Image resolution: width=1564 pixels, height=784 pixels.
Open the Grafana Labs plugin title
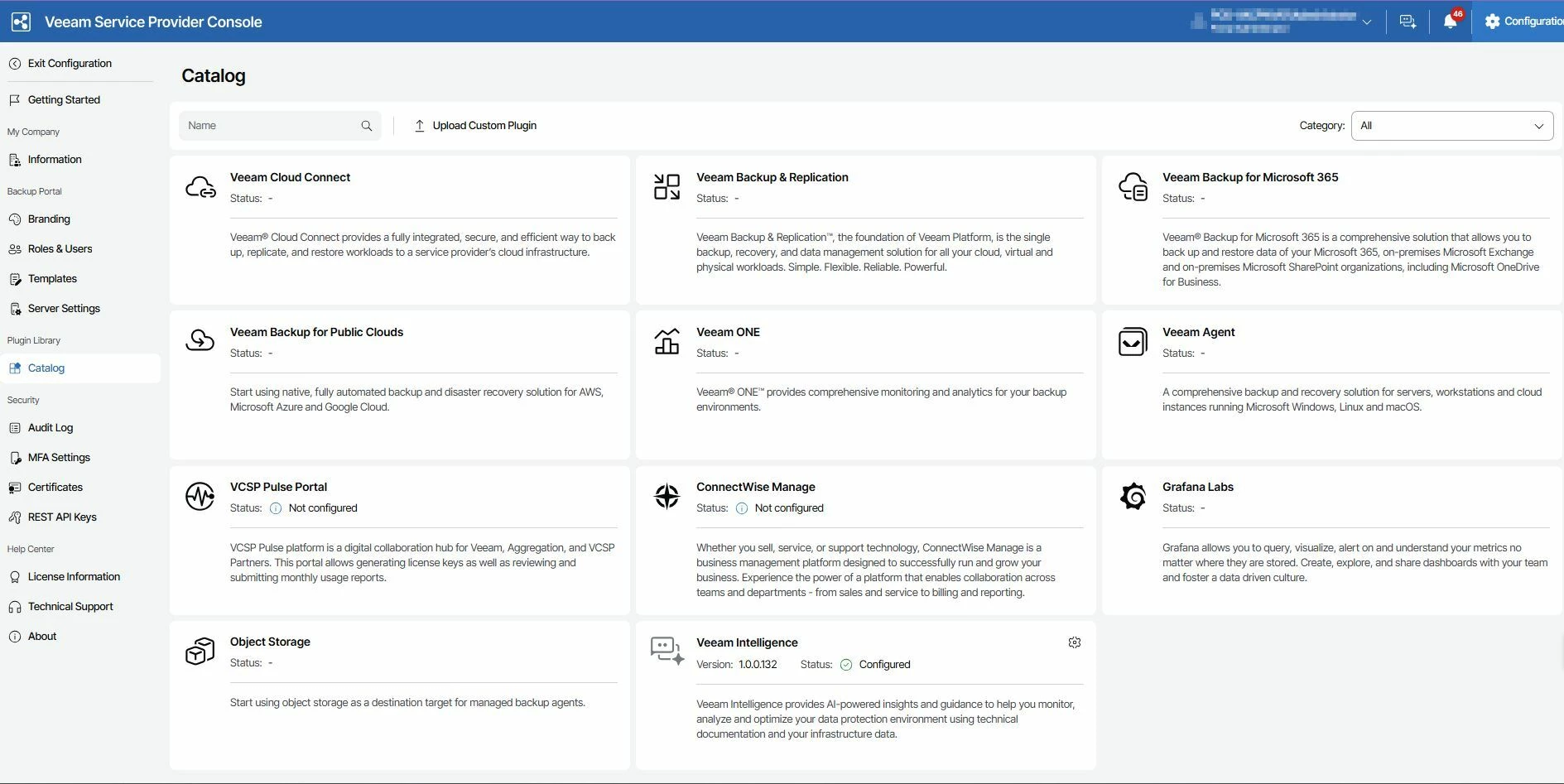[1197, 487]
